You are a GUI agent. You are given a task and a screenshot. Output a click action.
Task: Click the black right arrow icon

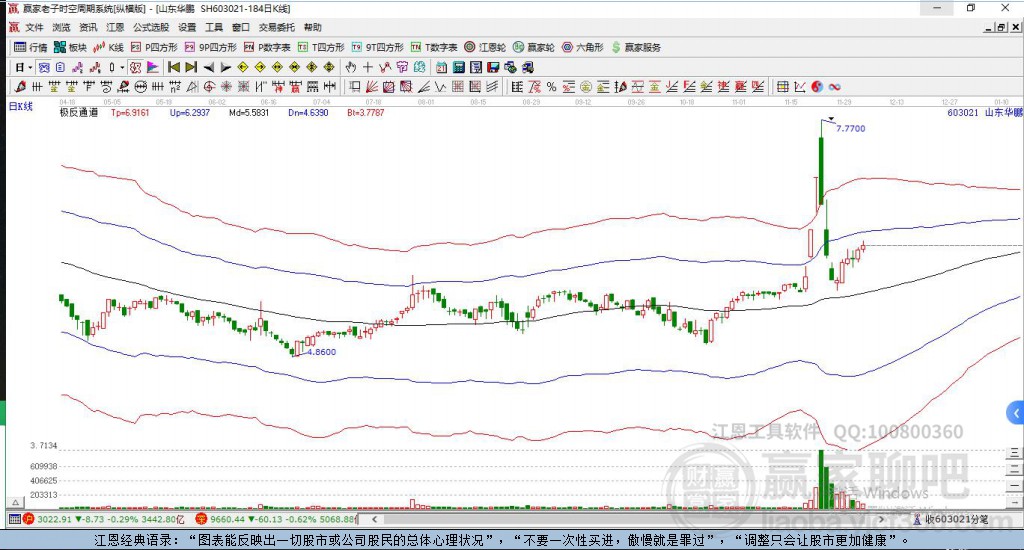coord(226,67)
